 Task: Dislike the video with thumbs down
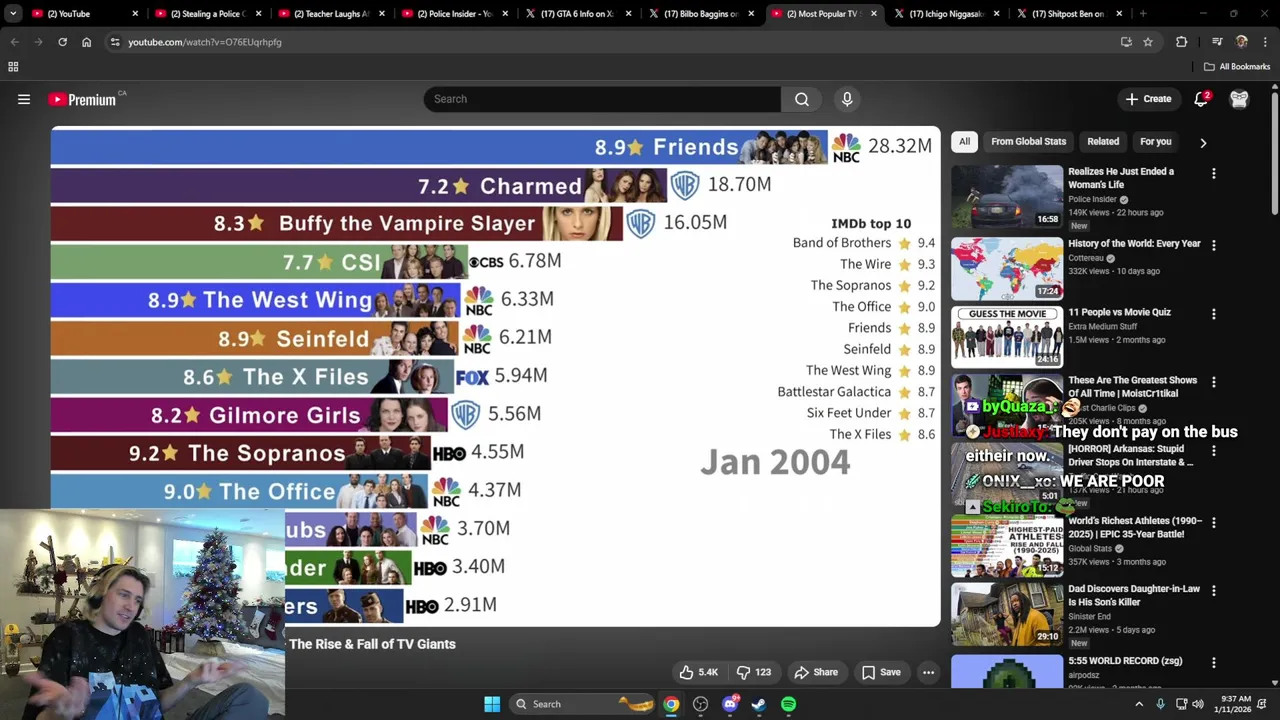tap(754, 672)
